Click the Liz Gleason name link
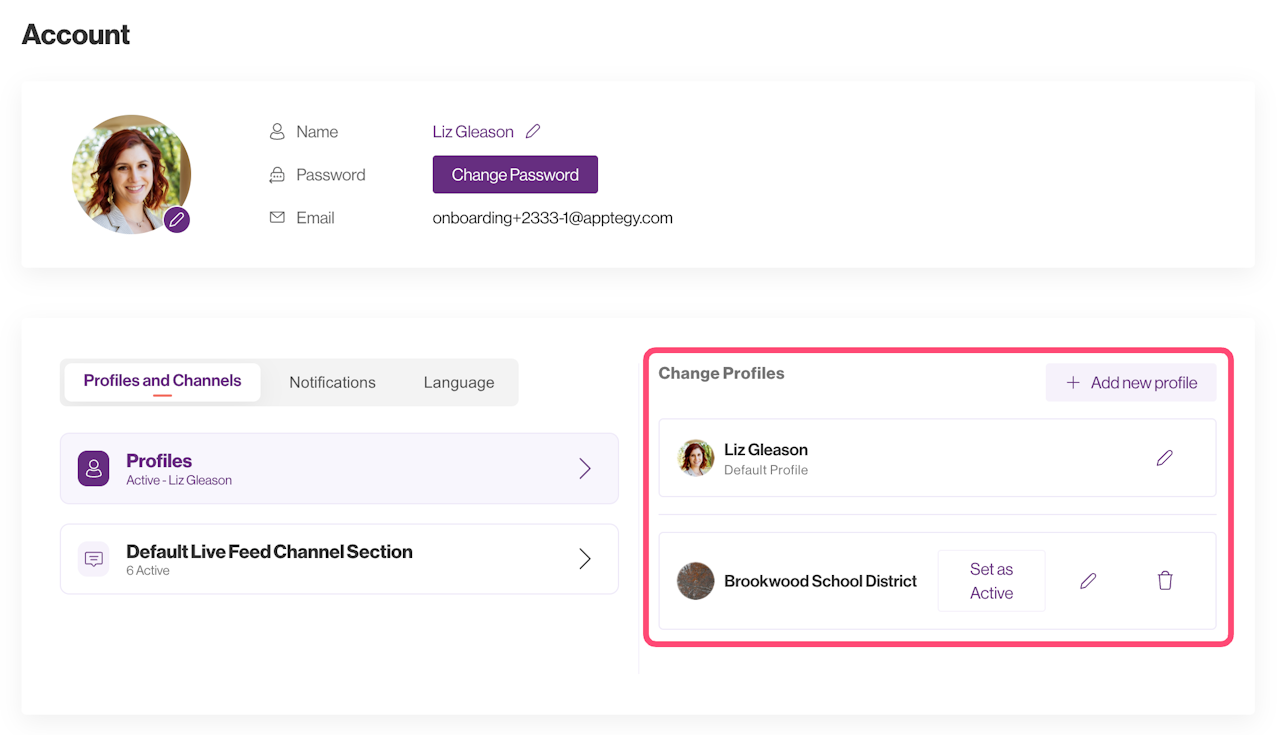The height and width of the screenshot is (735, 1280). coord(473,132)
